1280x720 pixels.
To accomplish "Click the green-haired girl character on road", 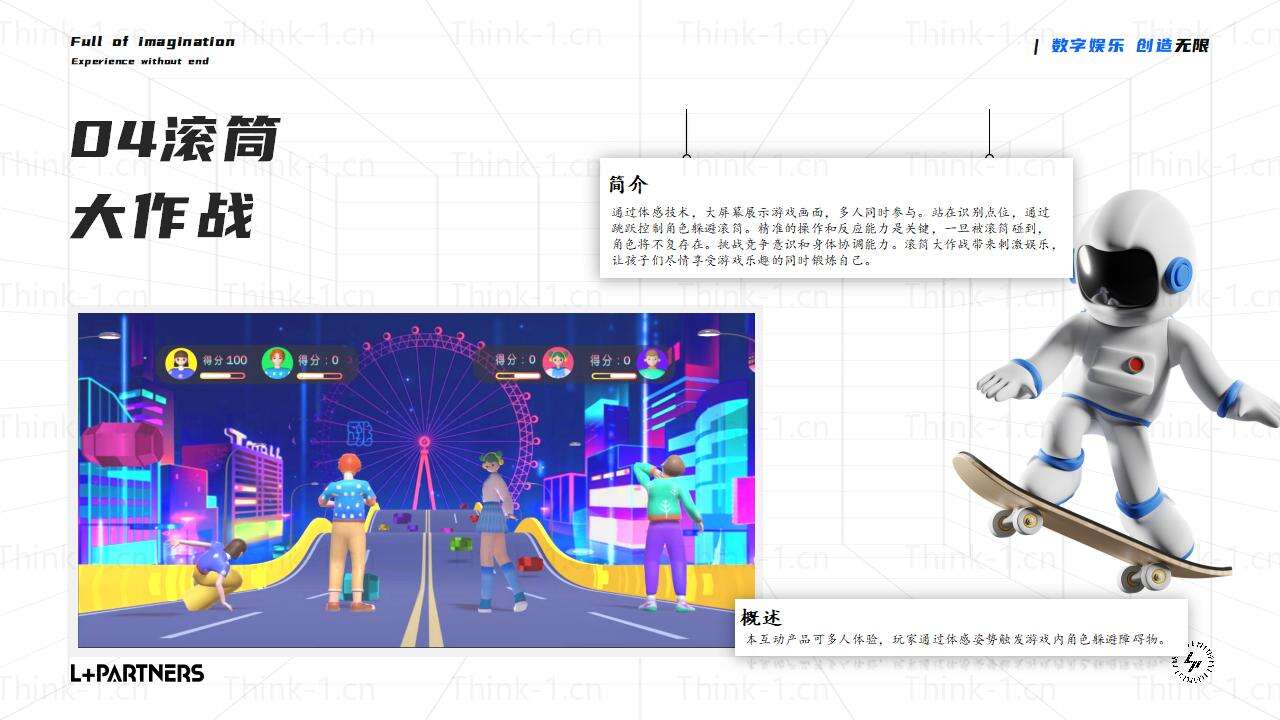I will coord(499,531).
